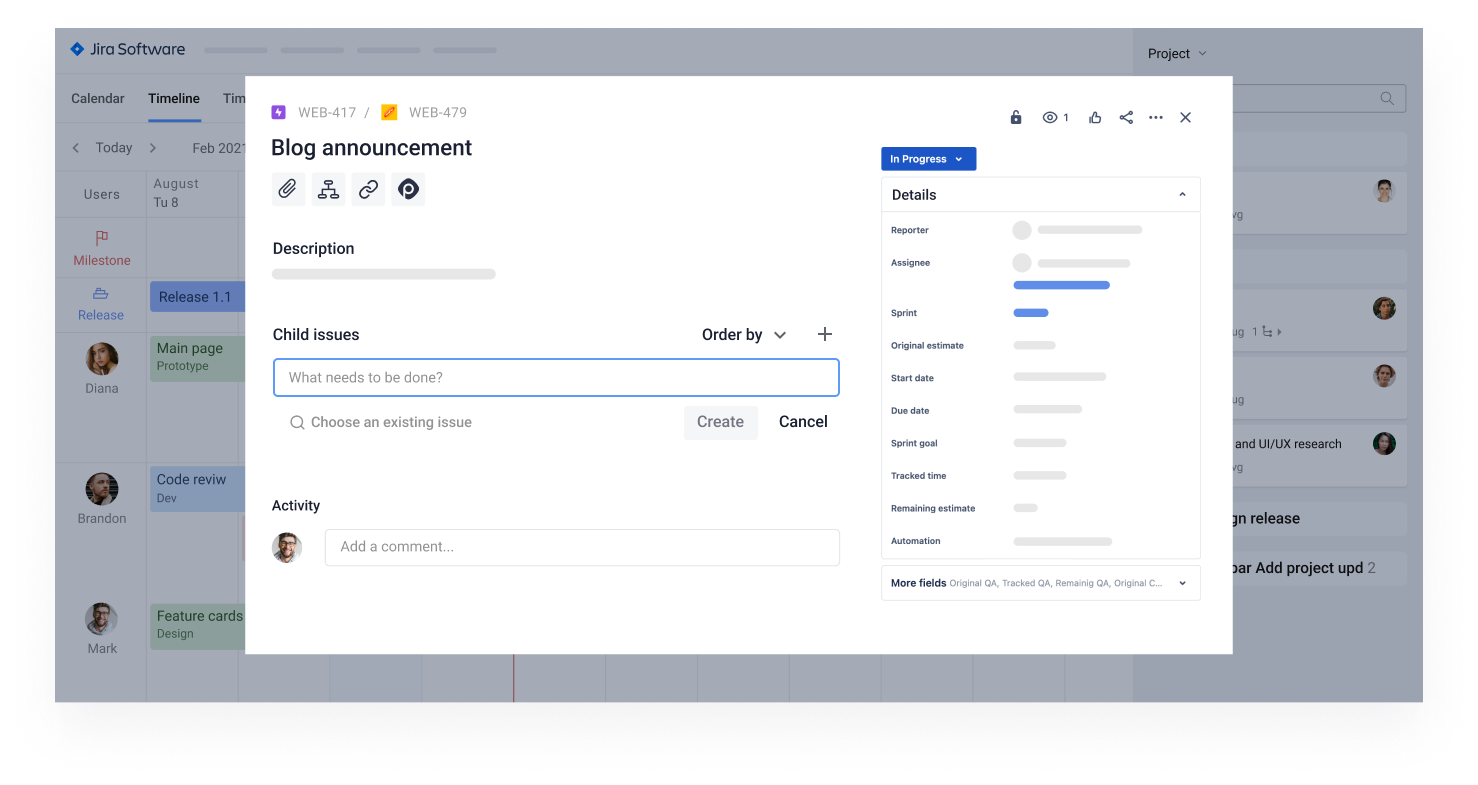
Task: Click Choose an existing issue
Action: coord(391,423)
